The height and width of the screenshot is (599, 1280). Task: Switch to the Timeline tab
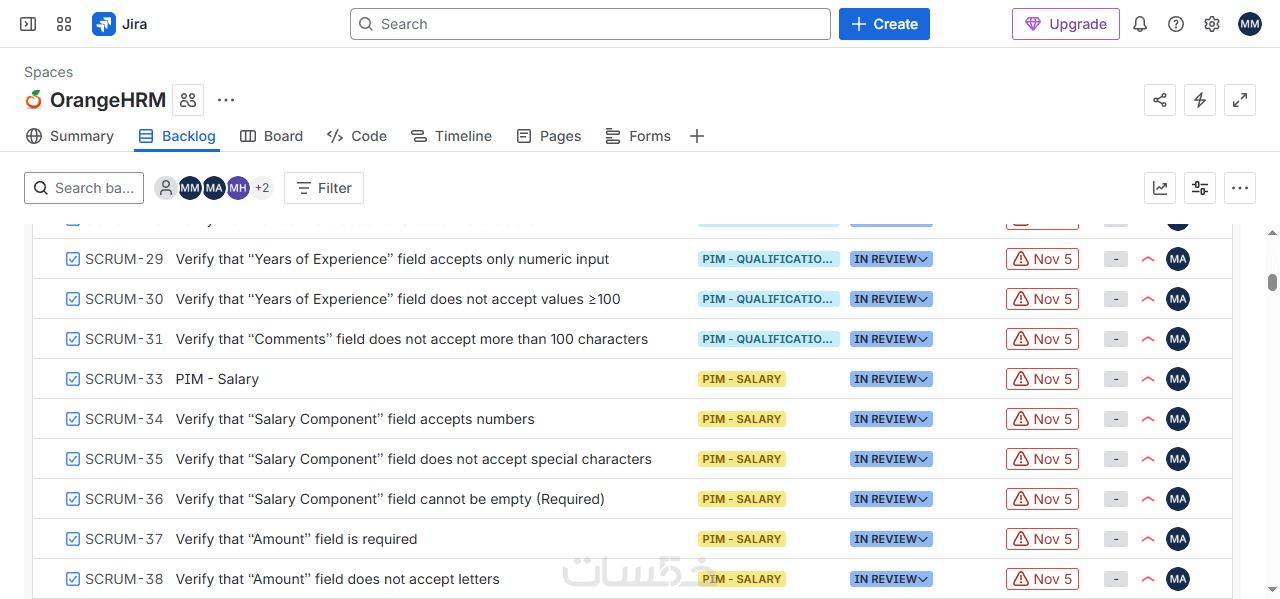451,136
